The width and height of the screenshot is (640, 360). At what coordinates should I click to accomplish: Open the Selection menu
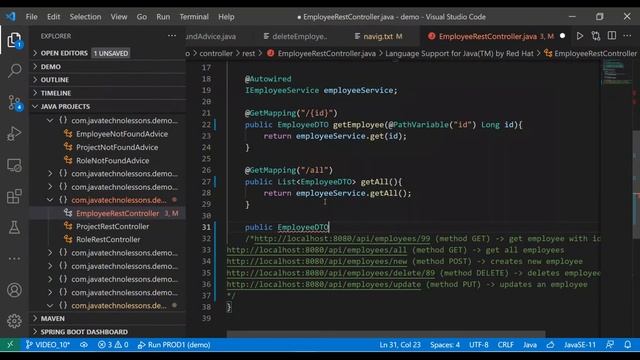[85, 17]
